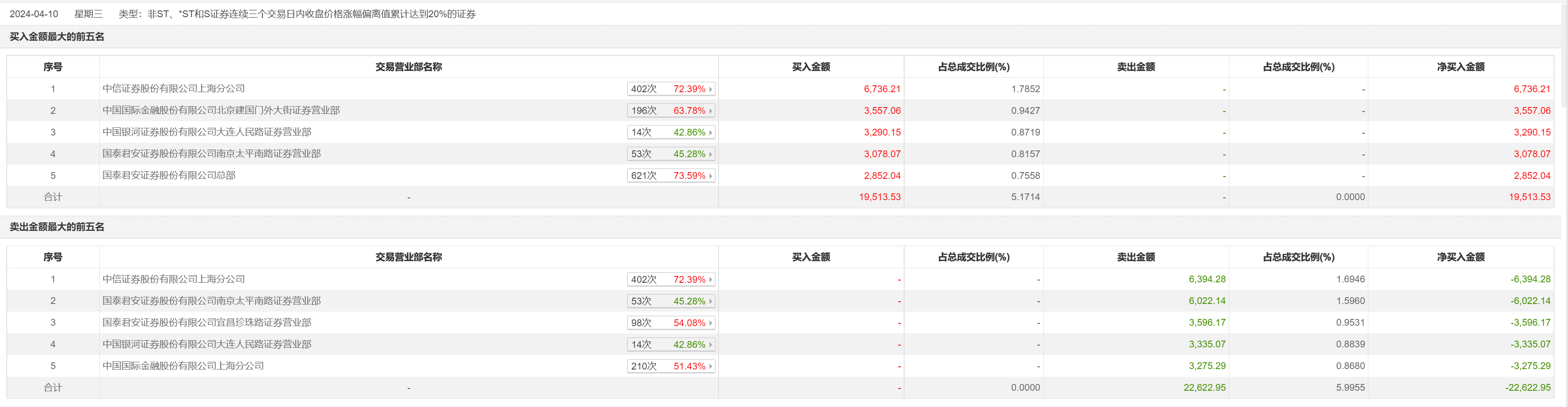The image size is (1568, 407).
Task: Open 国泰君安证券股份有限公司总部 link
Action: pyautogui.click(x=168, y=175)
